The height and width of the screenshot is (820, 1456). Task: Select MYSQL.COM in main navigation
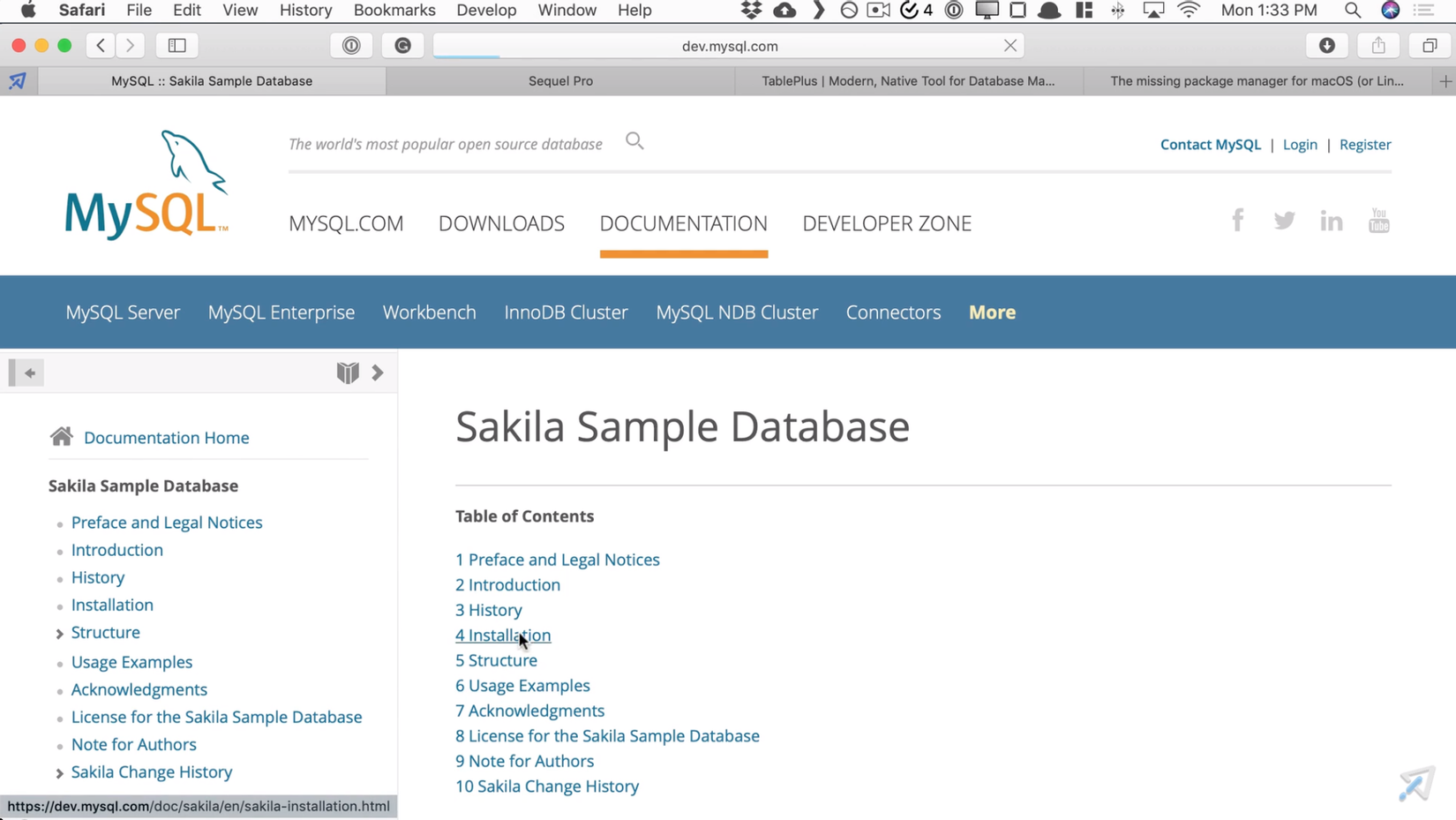click(x=346, y=223)
